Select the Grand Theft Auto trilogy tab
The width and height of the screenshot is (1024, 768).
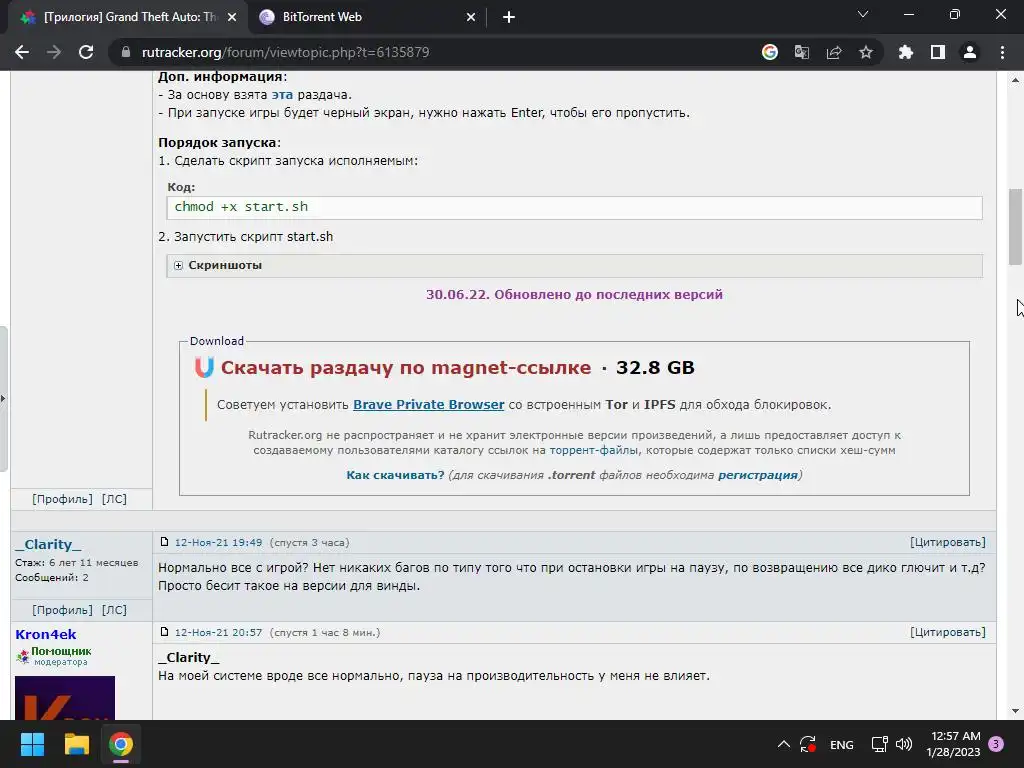(x=129, y=17)
